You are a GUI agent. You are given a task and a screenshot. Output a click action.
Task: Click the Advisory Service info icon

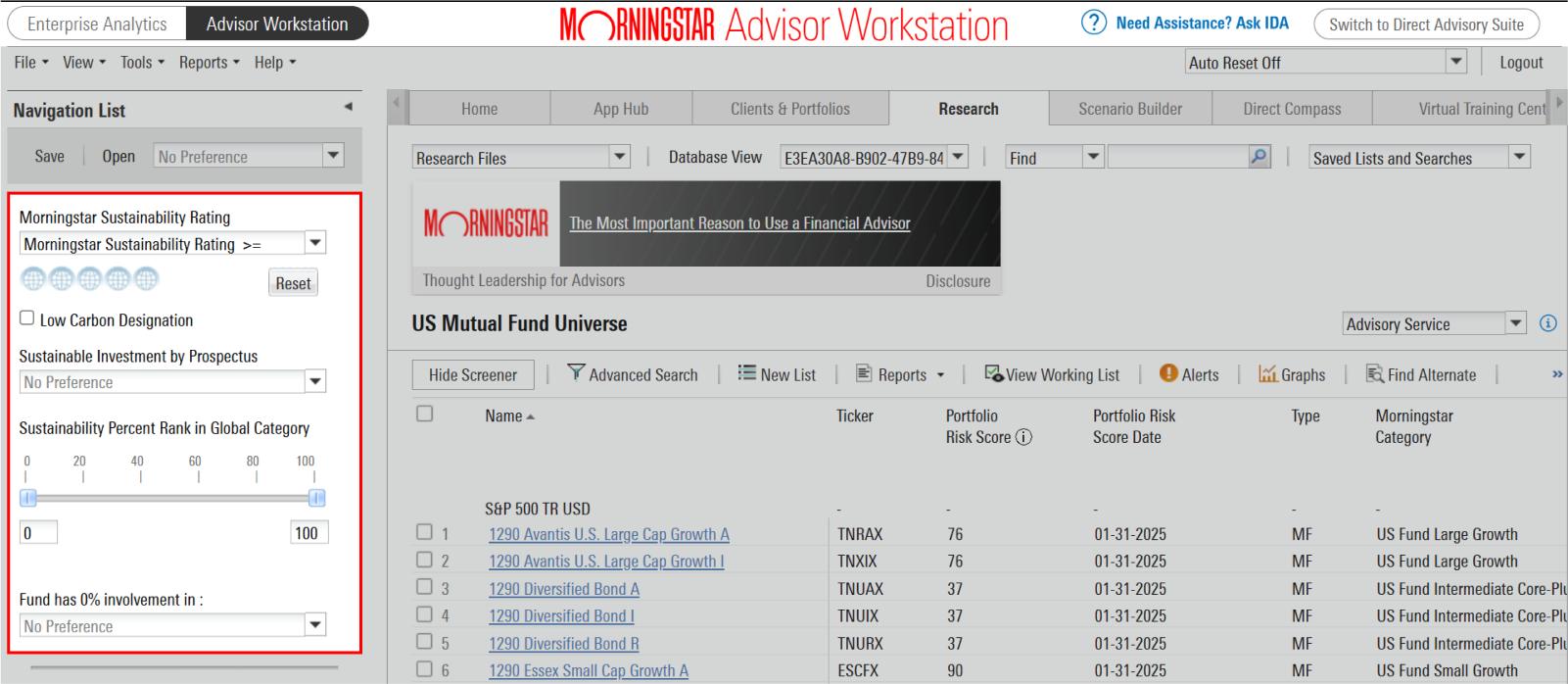point(1547,323)
